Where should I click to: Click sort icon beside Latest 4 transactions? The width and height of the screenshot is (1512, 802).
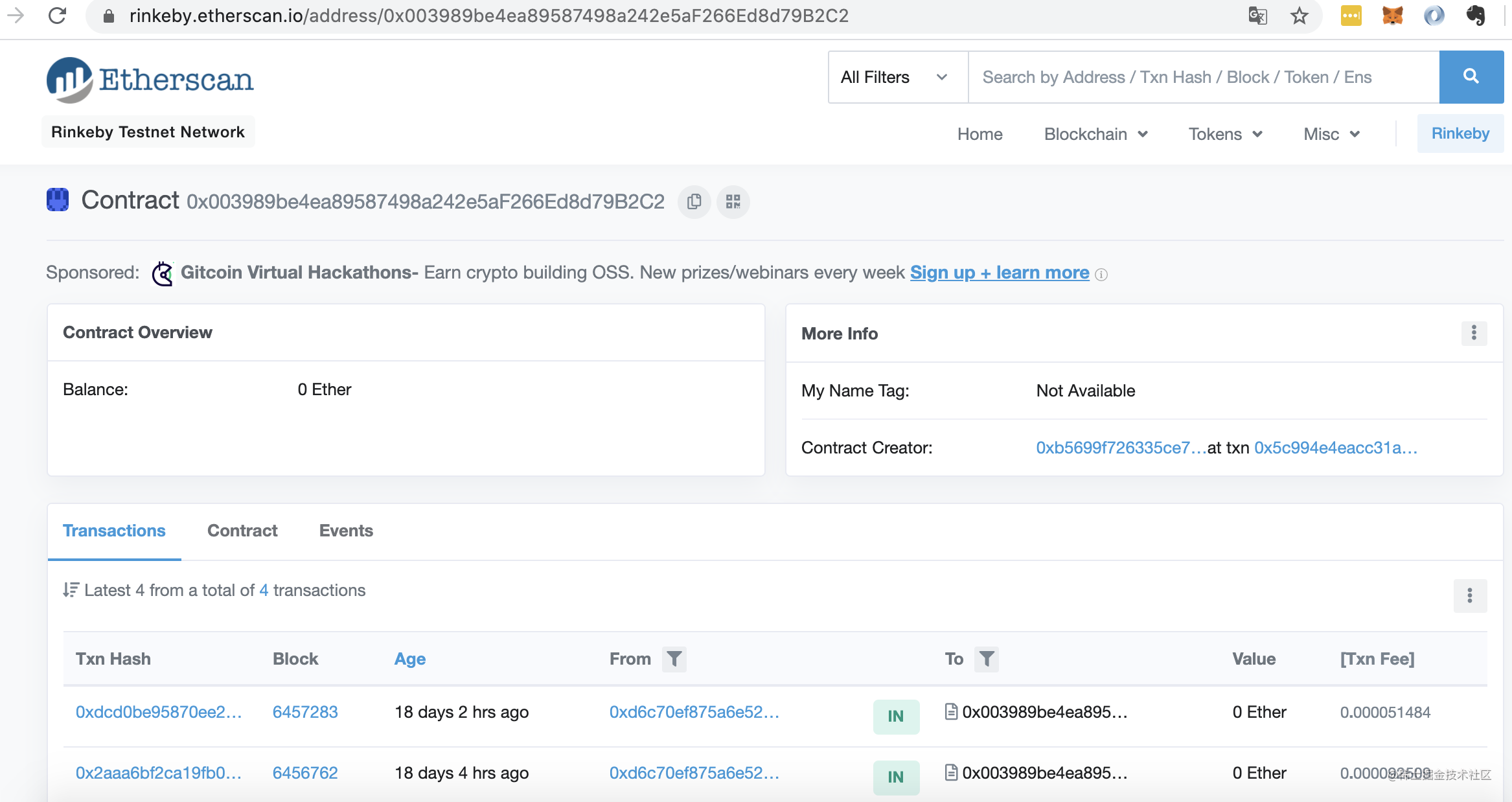pyautogui.click(x=71, y=590)
